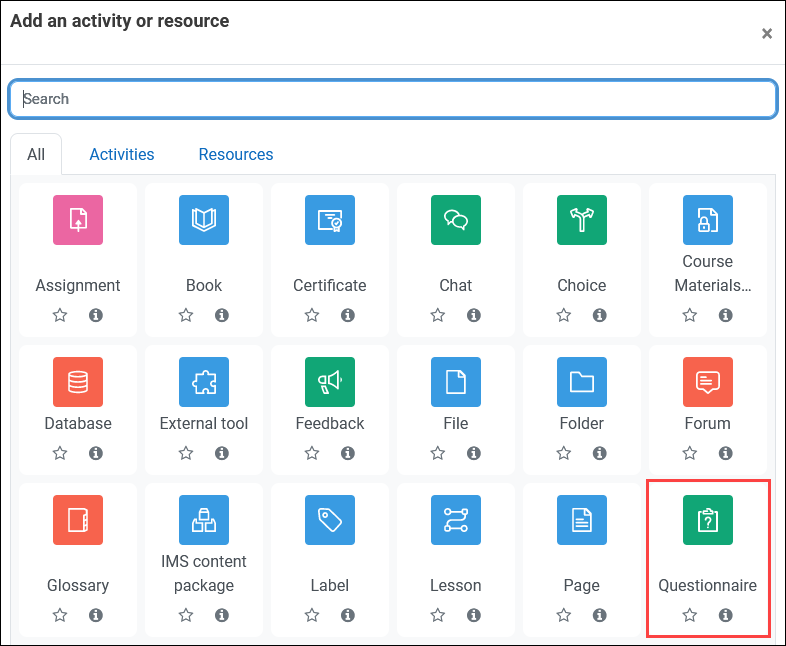
Task: Select the Label tag icon
Action: pos(330,520)
